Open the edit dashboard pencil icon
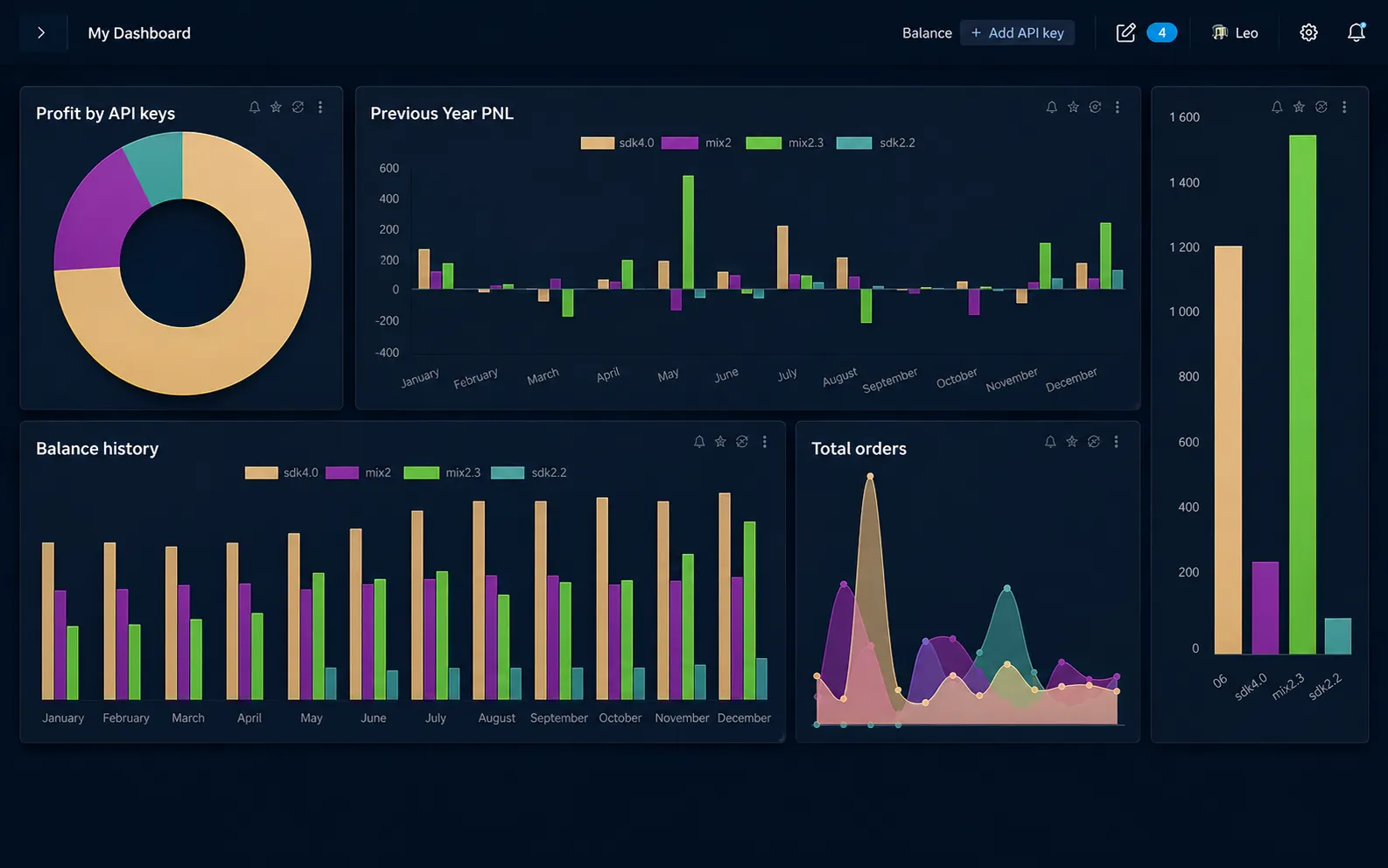 [1125, 33]
